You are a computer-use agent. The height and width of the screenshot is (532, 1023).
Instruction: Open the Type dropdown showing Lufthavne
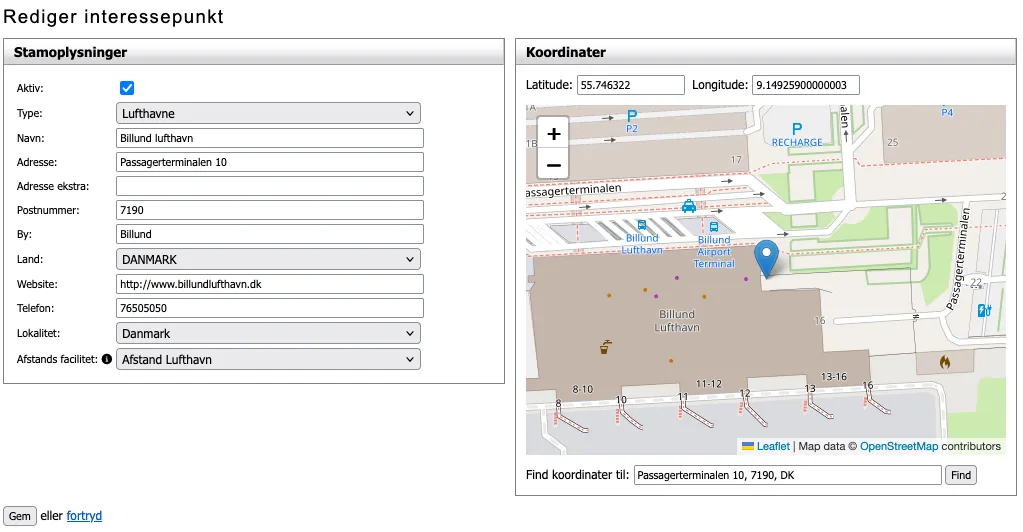tap(268, 114)
